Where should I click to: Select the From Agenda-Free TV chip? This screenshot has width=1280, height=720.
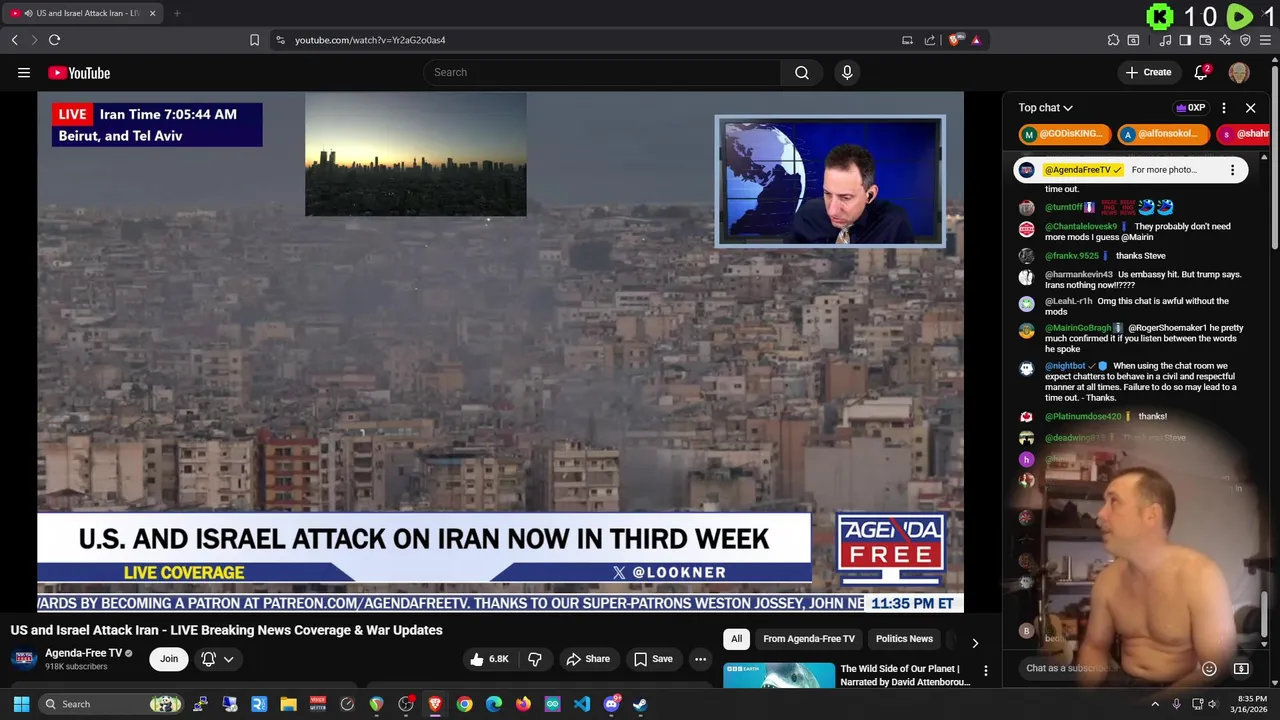[809, 639]
